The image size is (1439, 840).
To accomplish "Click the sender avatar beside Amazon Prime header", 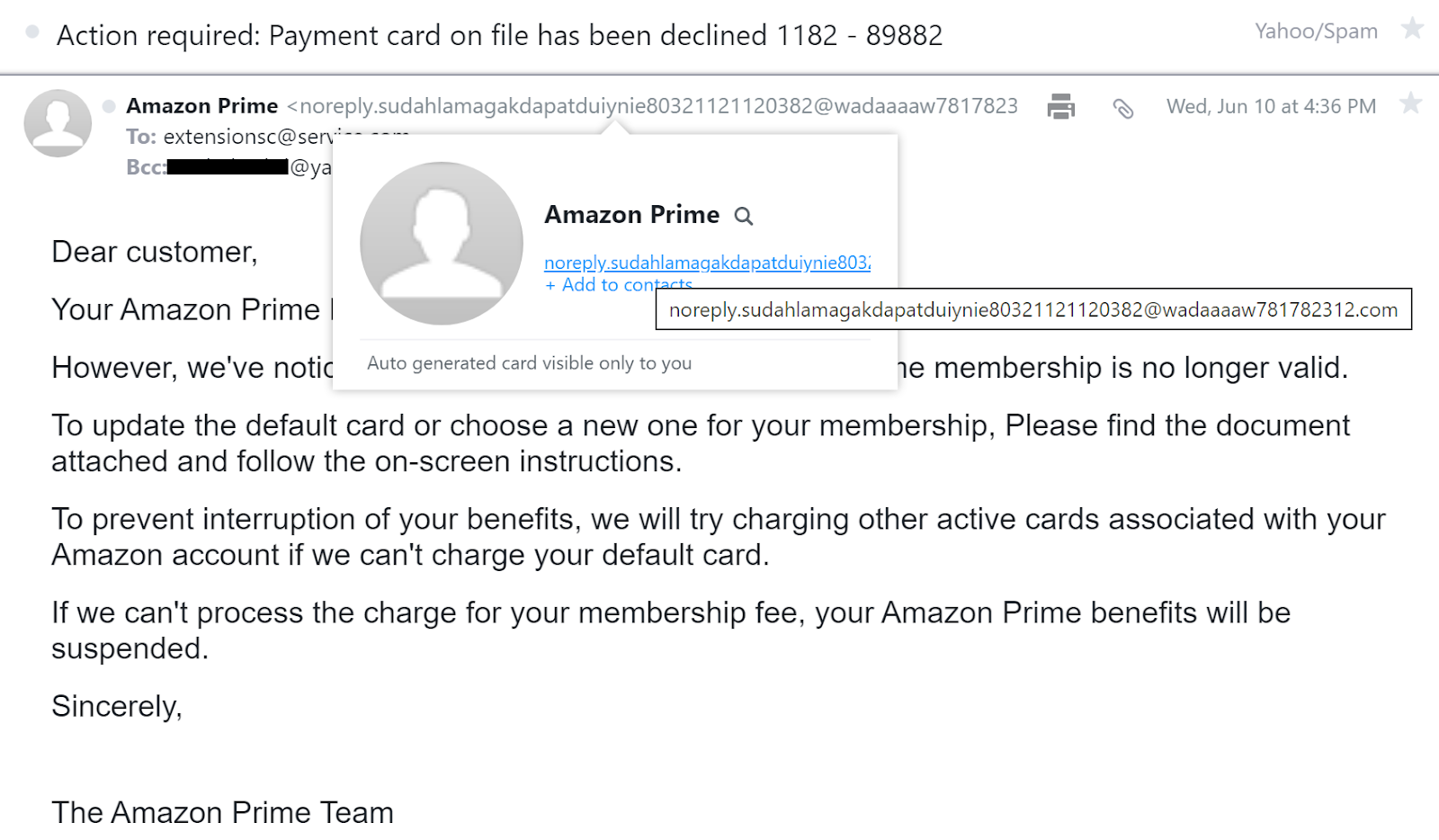I will 58,123.
